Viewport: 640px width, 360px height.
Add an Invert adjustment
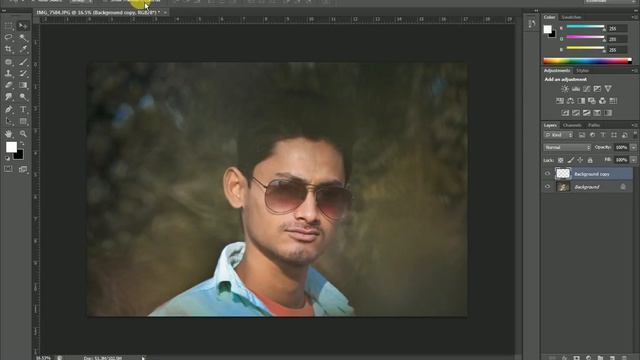565,113
